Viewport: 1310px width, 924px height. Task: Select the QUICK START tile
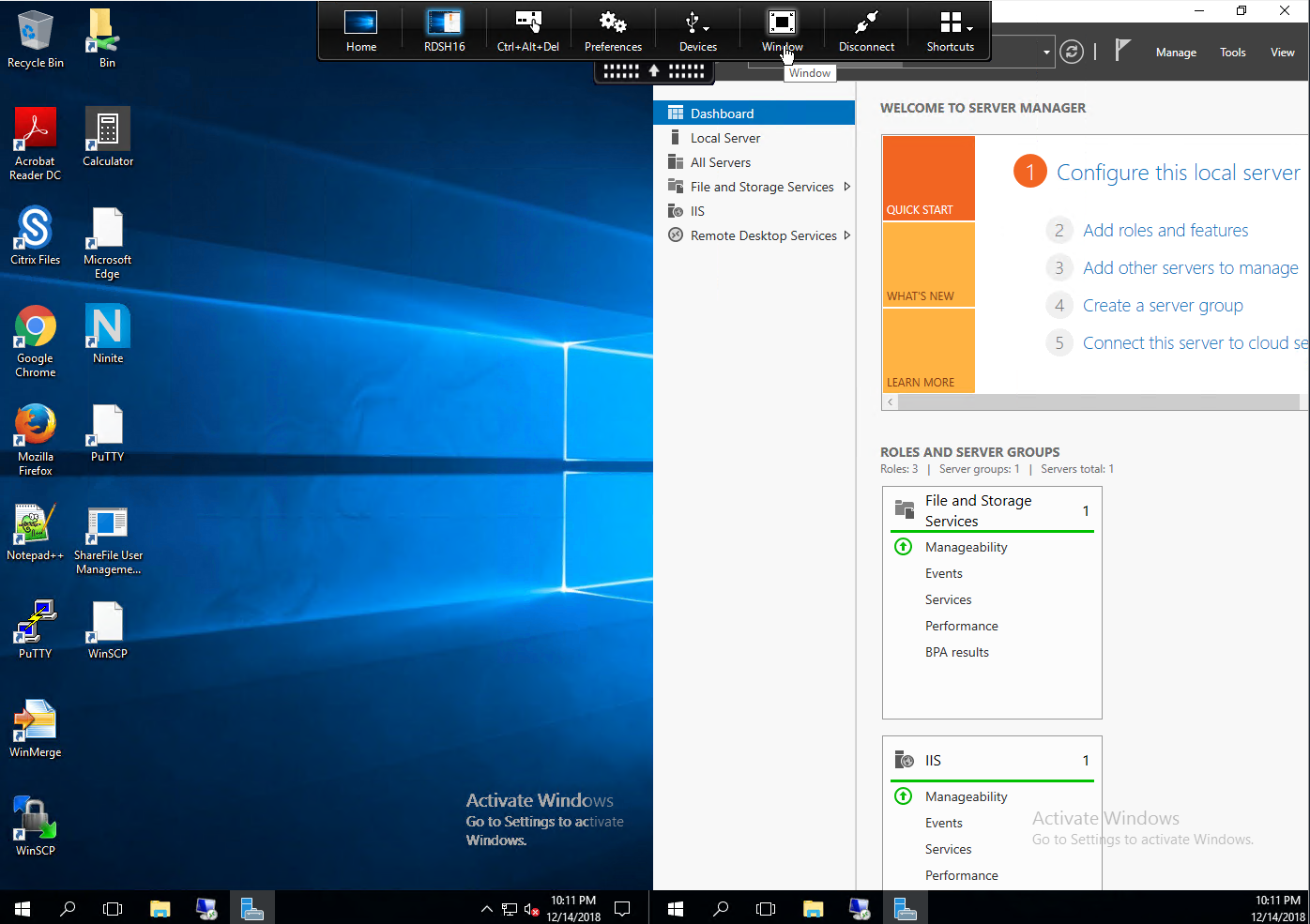coord(929,178)
